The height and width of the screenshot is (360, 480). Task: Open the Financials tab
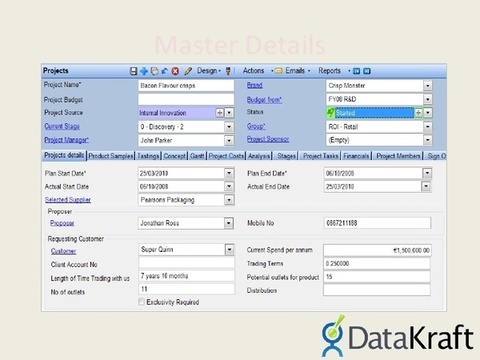click(356, 156)
